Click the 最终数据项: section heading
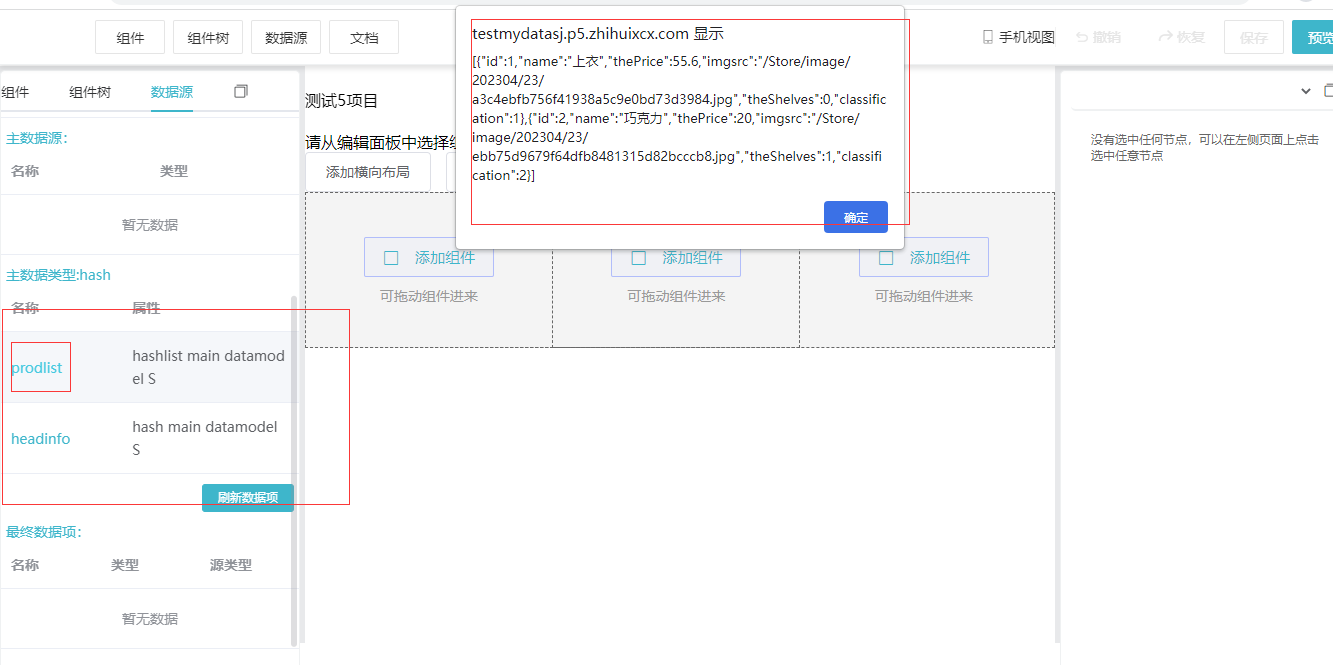The width and height of the screenshot is (1333, 665). 44,532
